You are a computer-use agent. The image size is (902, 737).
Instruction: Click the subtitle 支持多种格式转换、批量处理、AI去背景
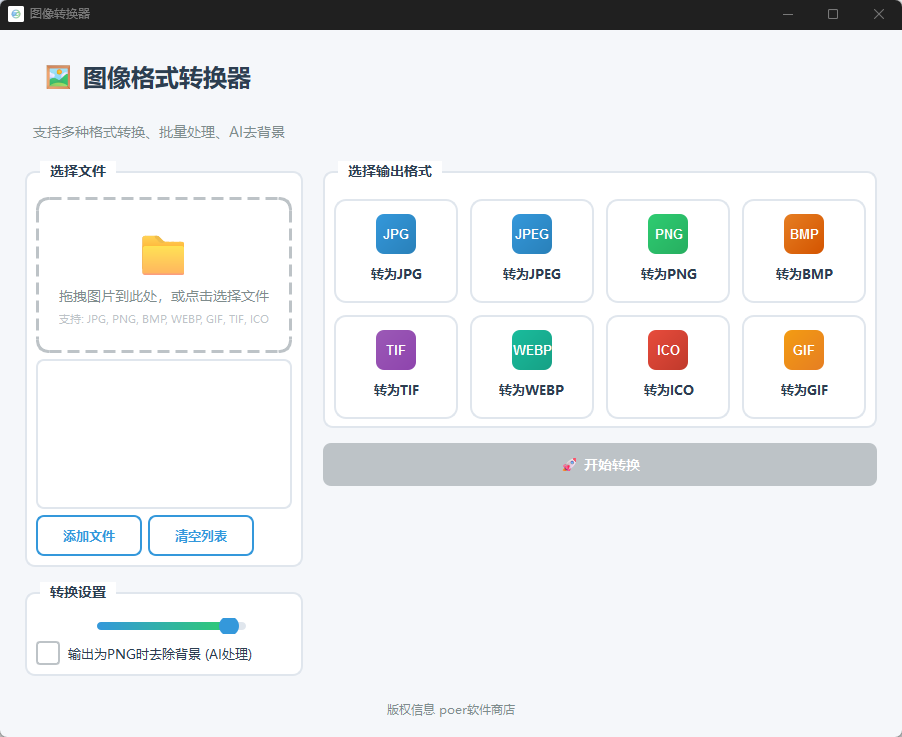[x=159, y=132]
